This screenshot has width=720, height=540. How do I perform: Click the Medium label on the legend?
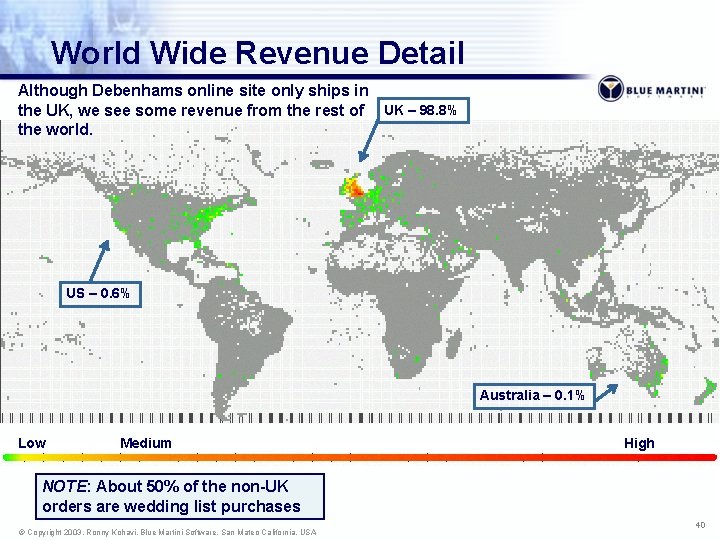pos(146,443)
